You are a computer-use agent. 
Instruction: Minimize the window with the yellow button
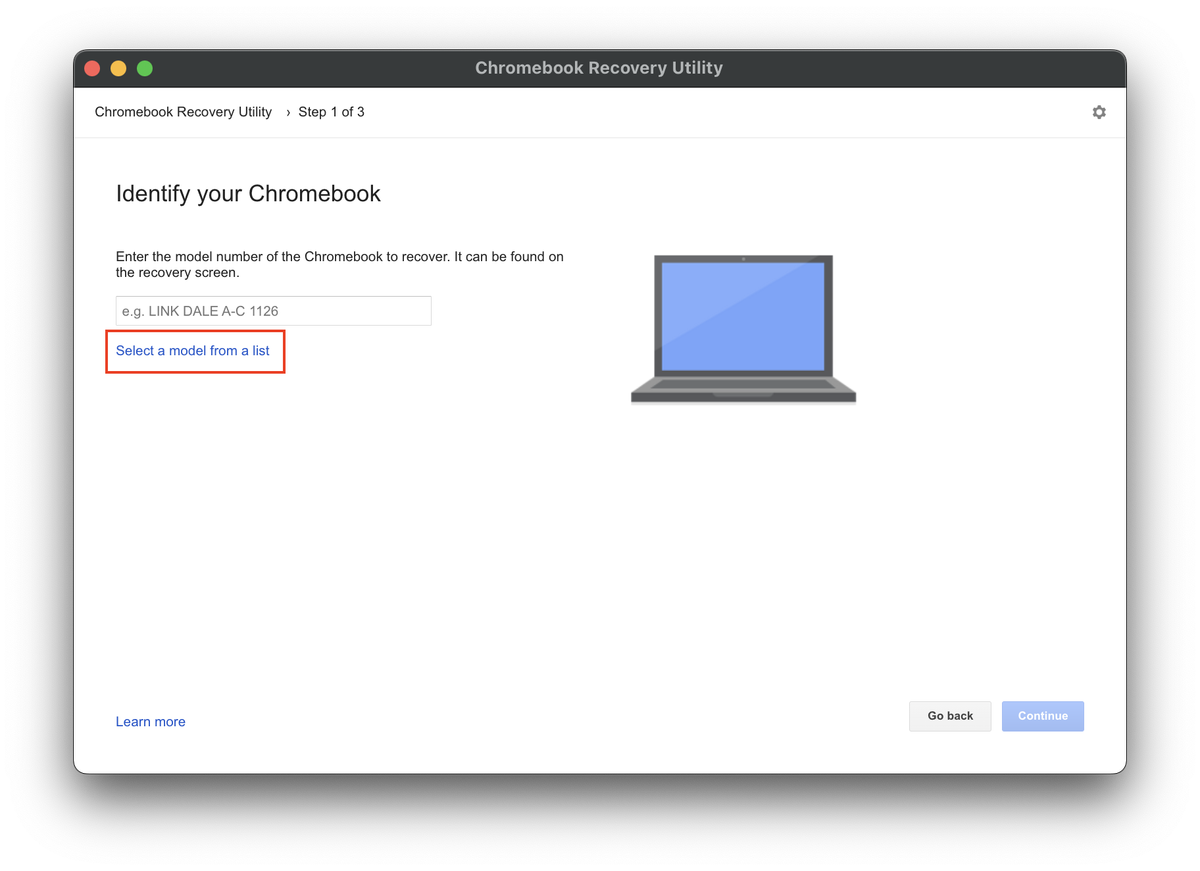click(118, 68)
